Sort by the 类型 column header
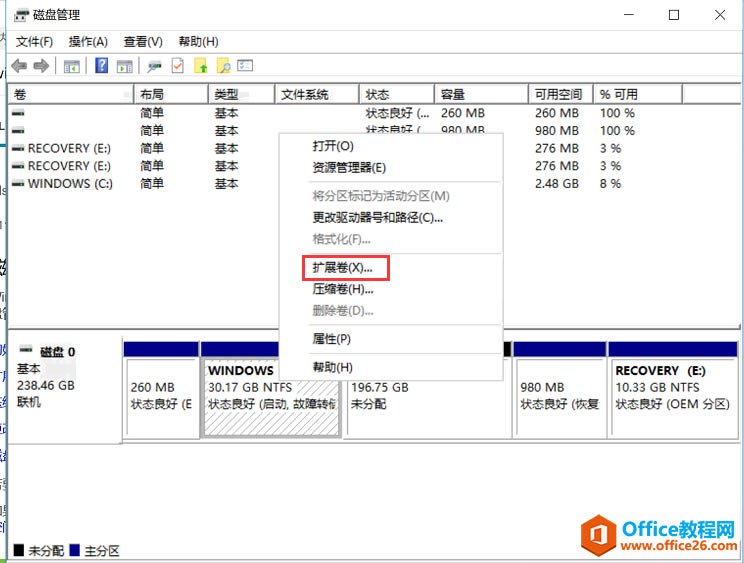Viewport: 744px width, 563px height. click(x=241, y=94)
